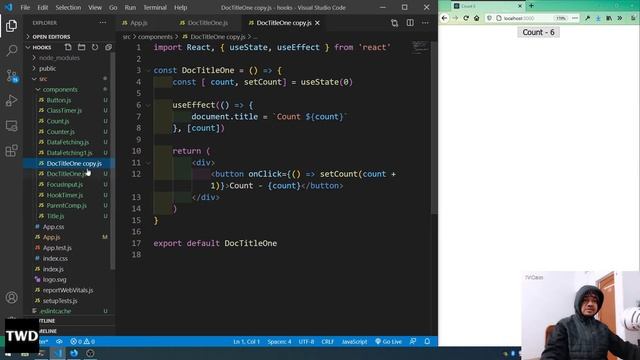
Task: Click the UTF-8 encoding selector
Action: 306,341
